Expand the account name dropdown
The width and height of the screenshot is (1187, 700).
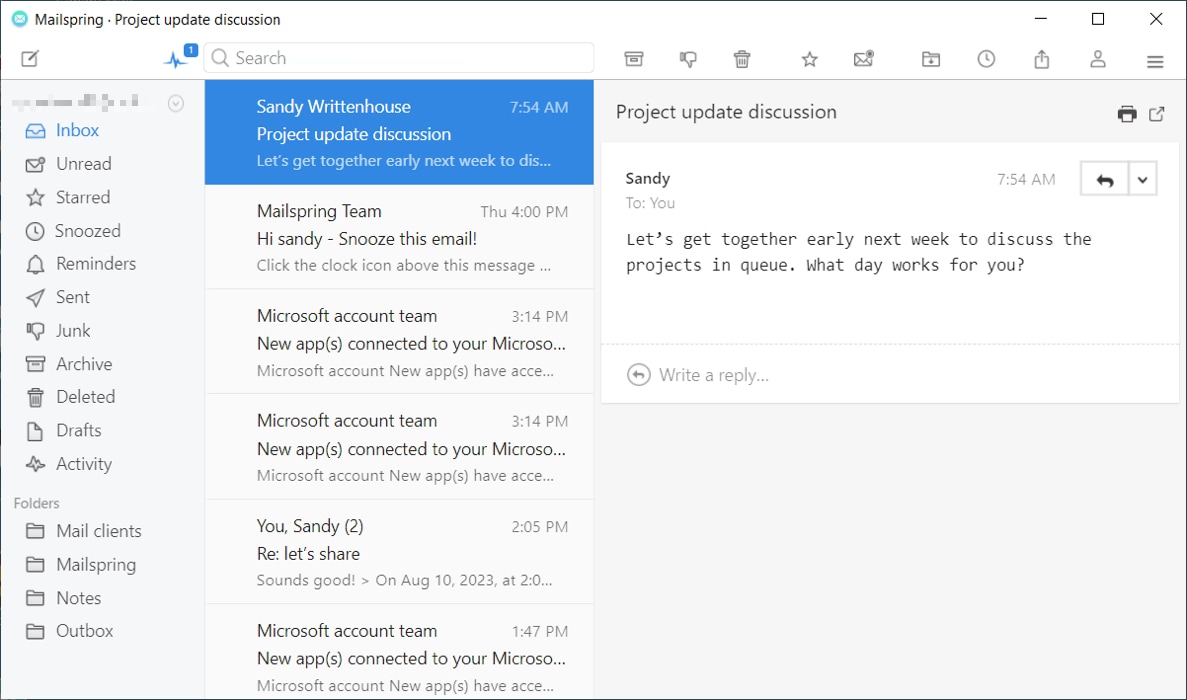(x=175, y=102)
